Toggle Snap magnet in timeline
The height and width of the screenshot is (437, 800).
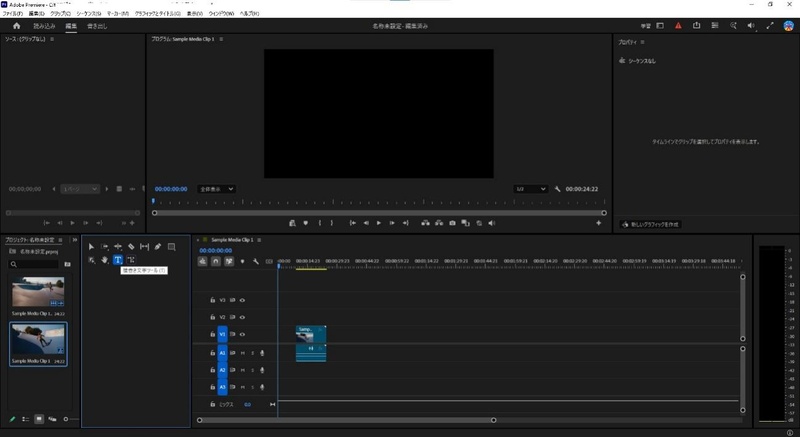pyautogui.click(x=216, y=262)
